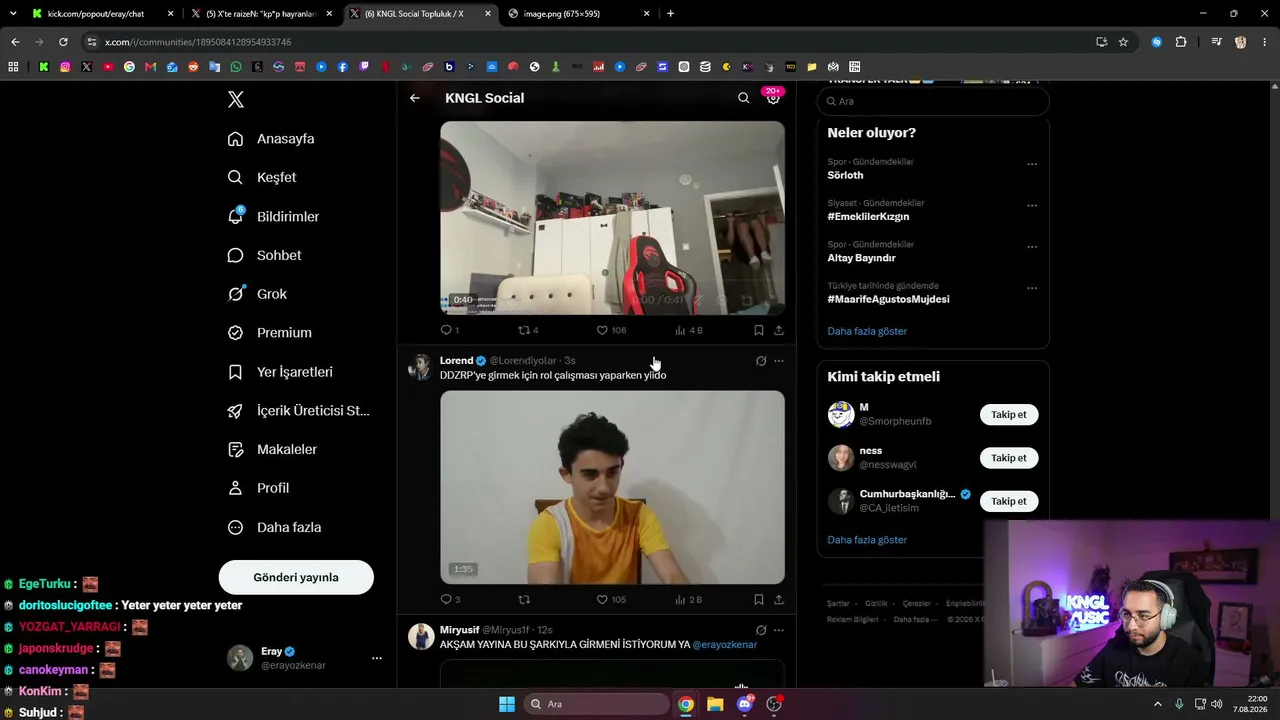Open the @Lorendiyolar handle link
1280x720 pixels.
click(x=523, y=360)
